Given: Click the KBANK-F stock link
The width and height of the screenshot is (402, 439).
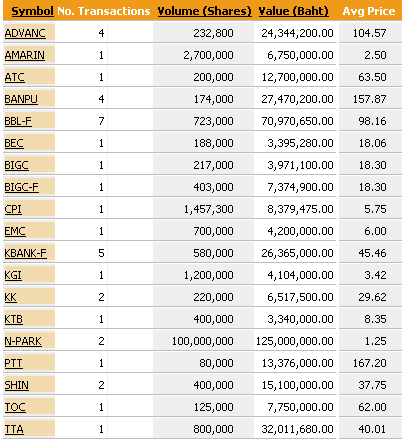Looking at the screenshot, I should pyautogui.click(x=25, y=253).
